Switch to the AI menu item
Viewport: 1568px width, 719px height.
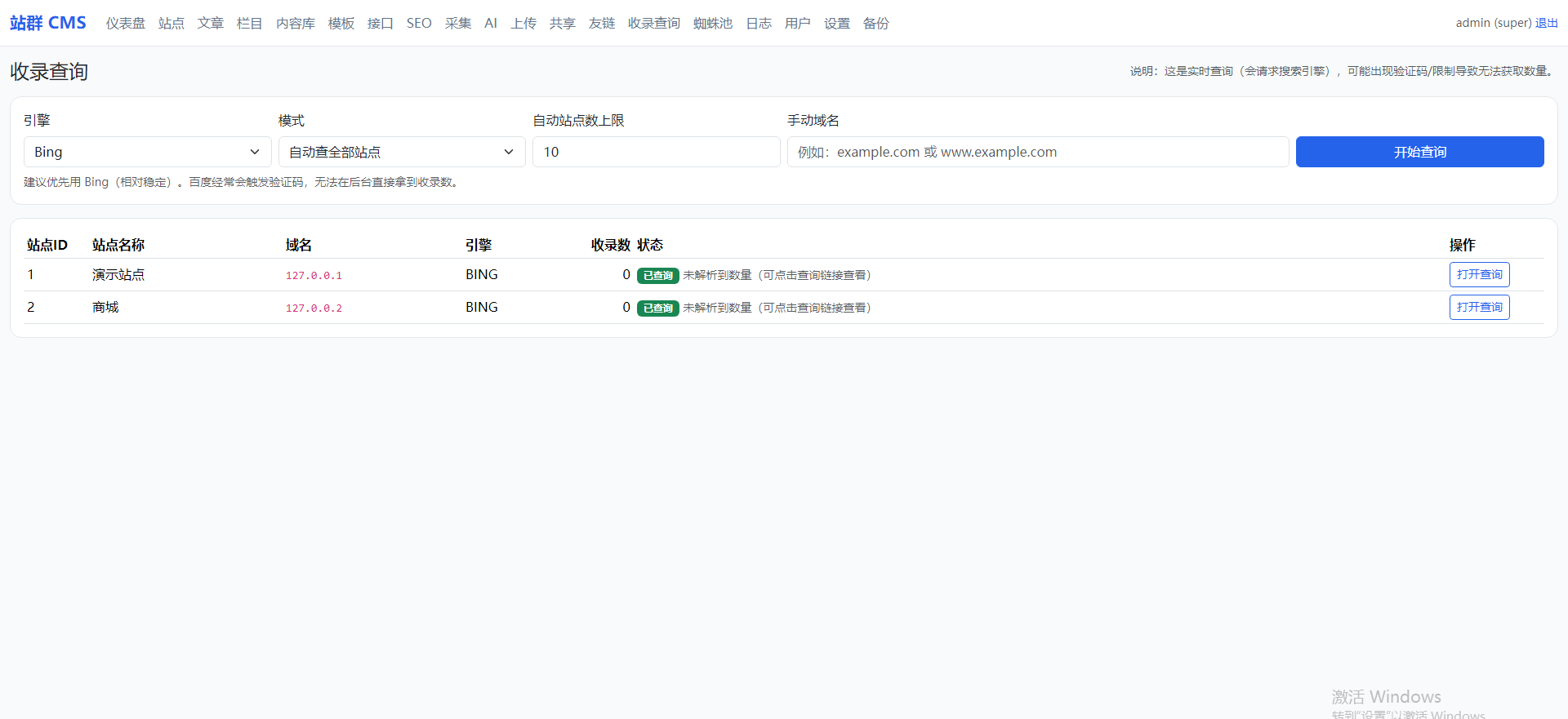coord(491,24)
